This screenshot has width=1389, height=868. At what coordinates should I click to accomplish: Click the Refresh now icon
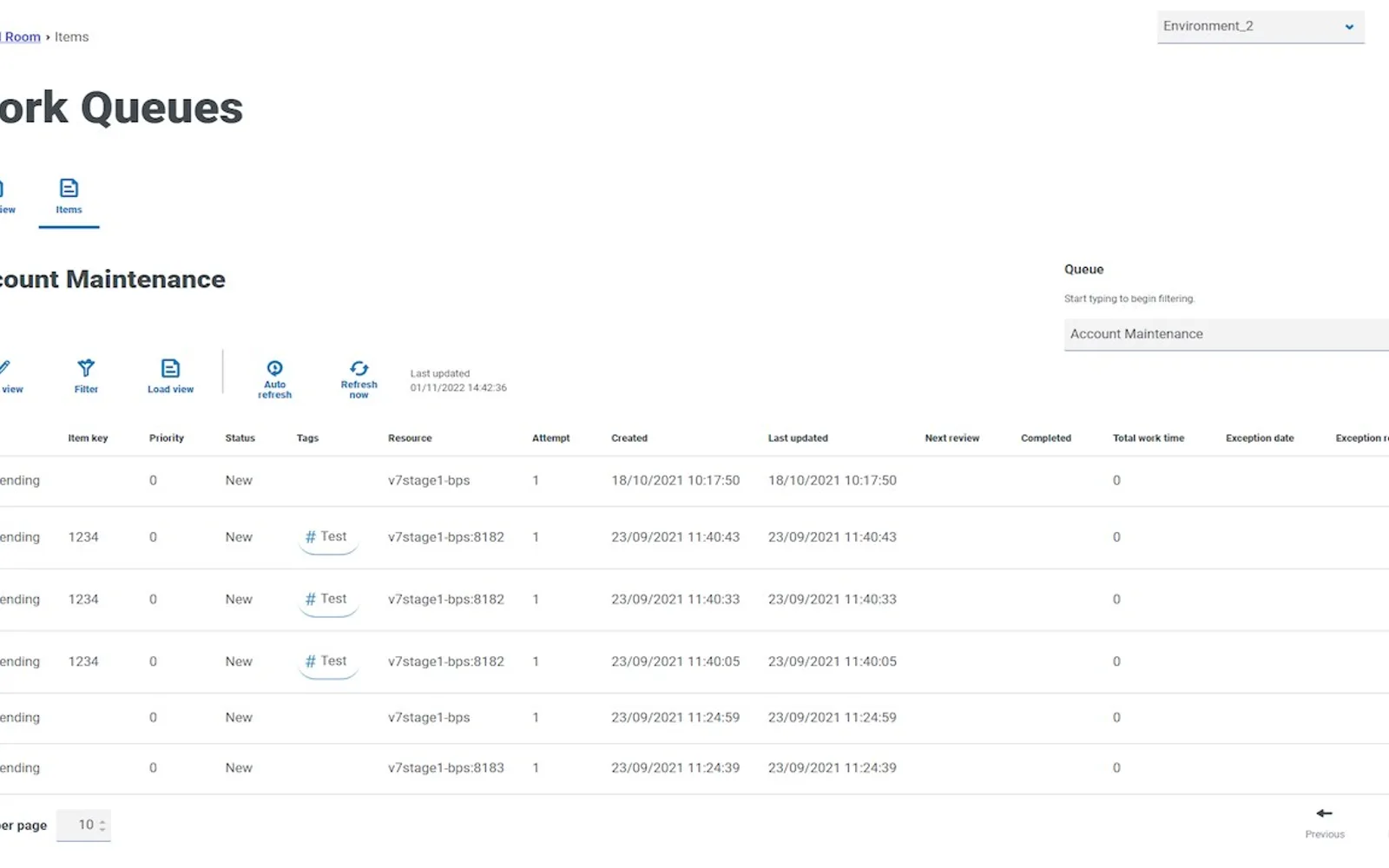(359, 368)
